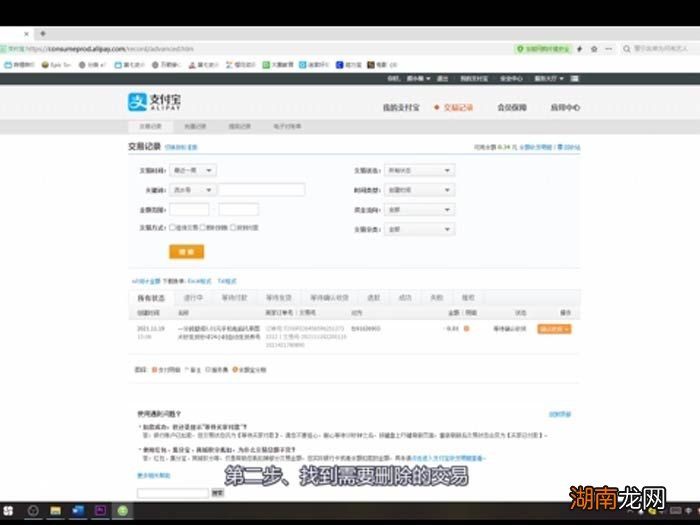Select the third sub-navigation tab
This screenshot has width=700, height=525.
pyautogui.click(x=240, y=126)
